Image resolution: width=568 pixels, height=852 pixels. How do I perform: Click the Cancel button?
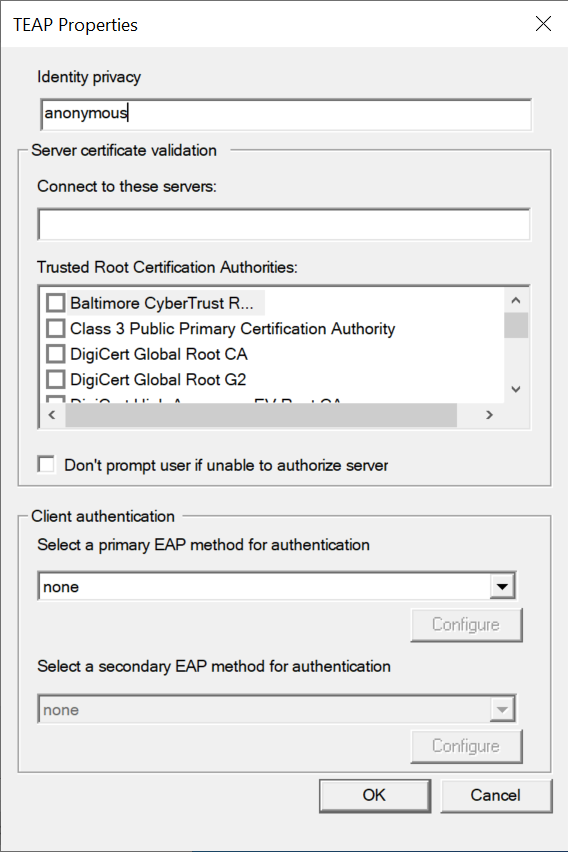click(496, 795)
